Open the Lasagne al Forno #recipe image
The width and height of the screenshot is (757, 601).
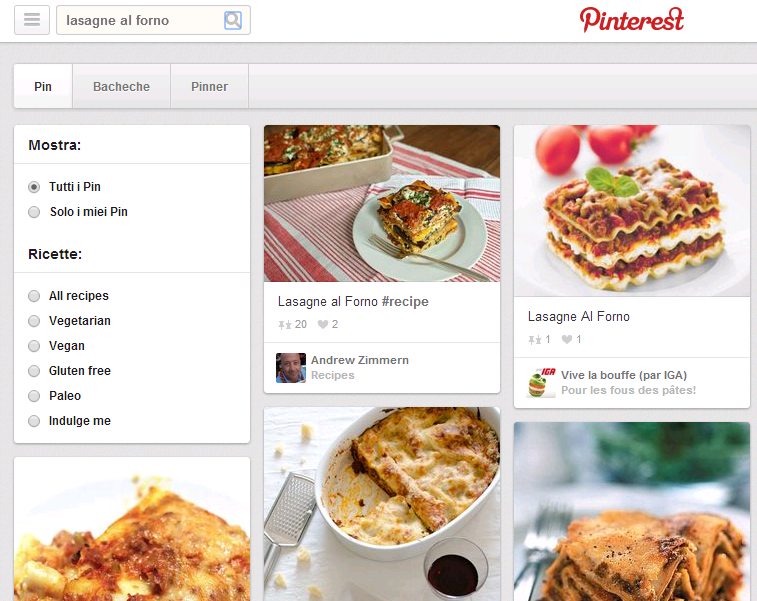[382, 203]
